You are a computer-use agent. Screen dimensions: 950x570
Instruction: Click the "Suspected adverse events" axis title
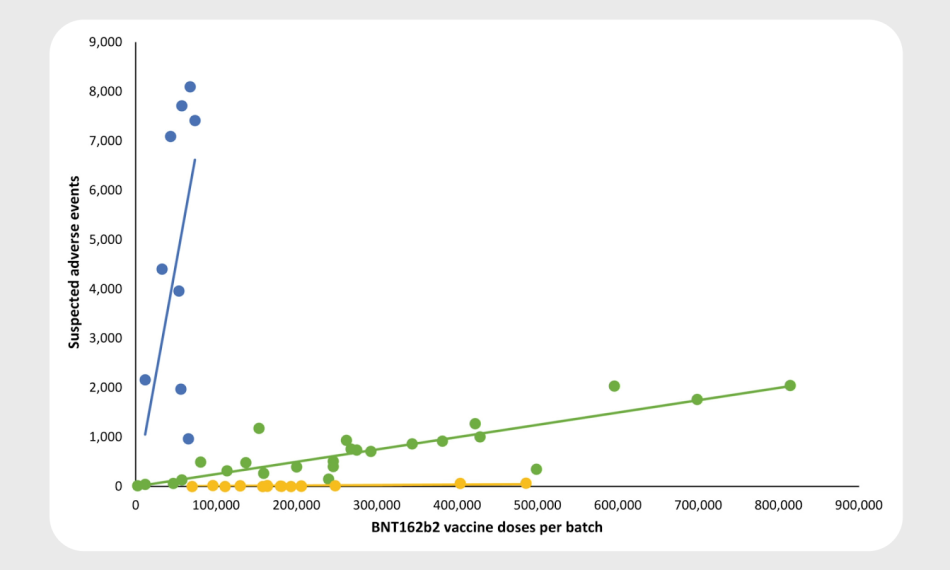coord(74,263)
